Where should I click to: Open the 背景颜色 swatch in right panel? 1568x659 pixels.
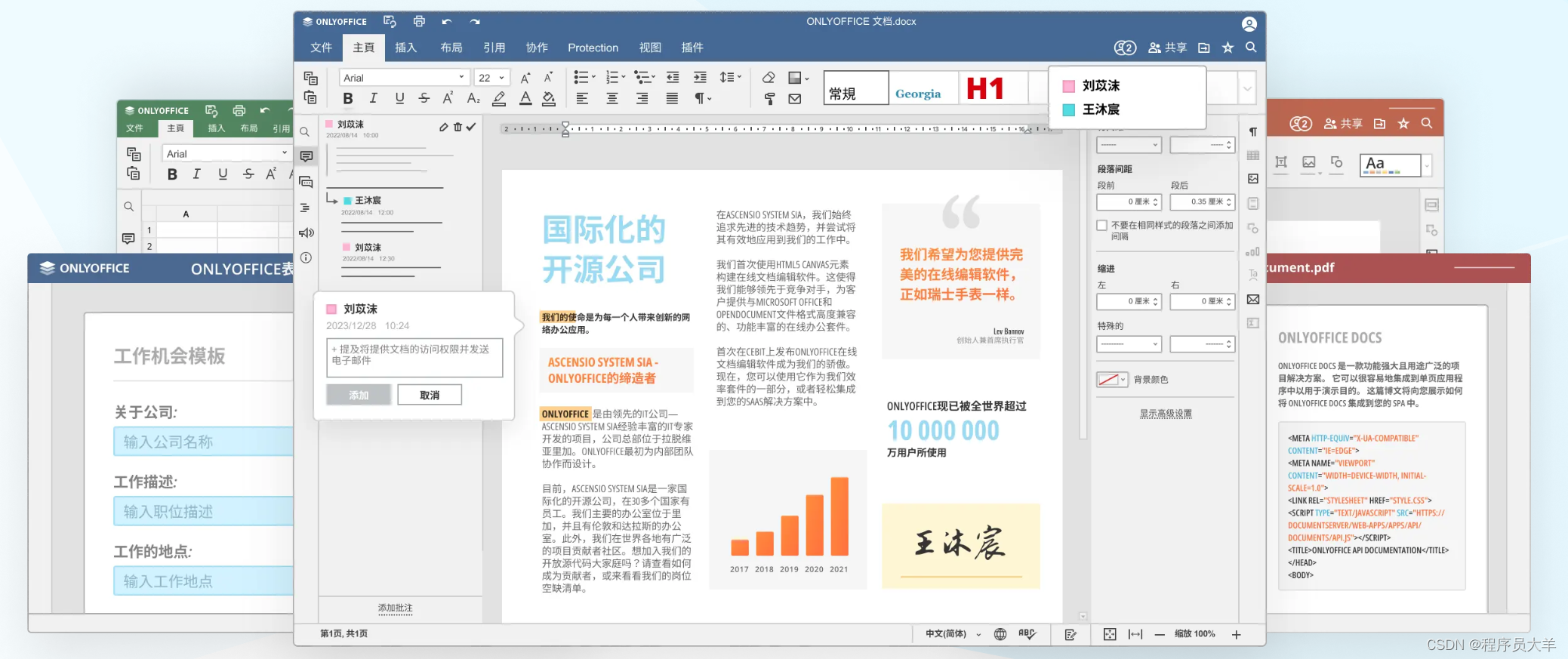pos(1112,379)
